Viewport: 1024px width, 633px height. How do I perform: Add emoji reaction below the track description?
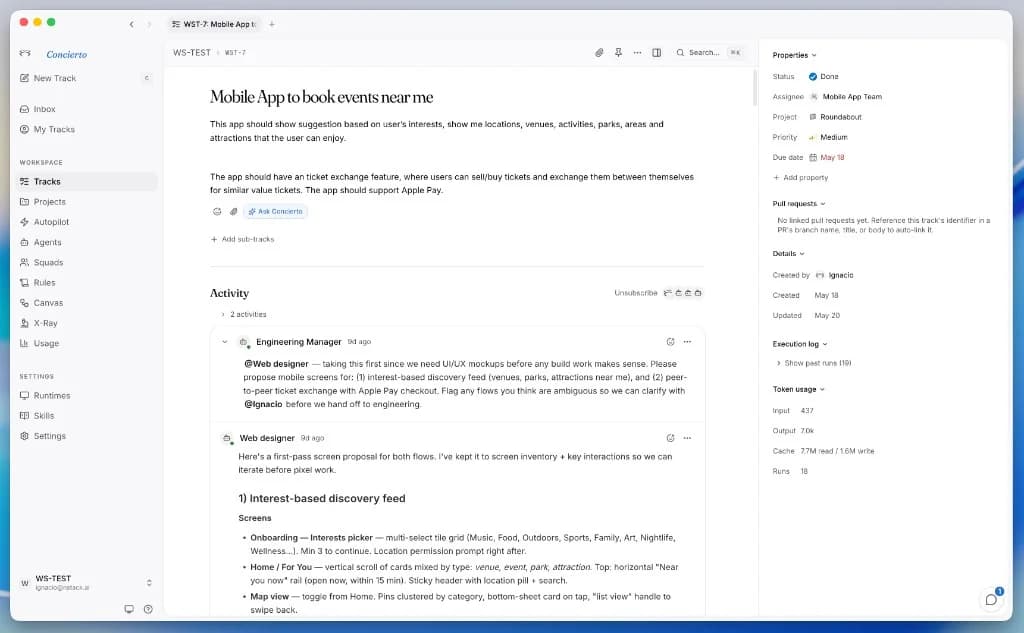click(217, 212)
